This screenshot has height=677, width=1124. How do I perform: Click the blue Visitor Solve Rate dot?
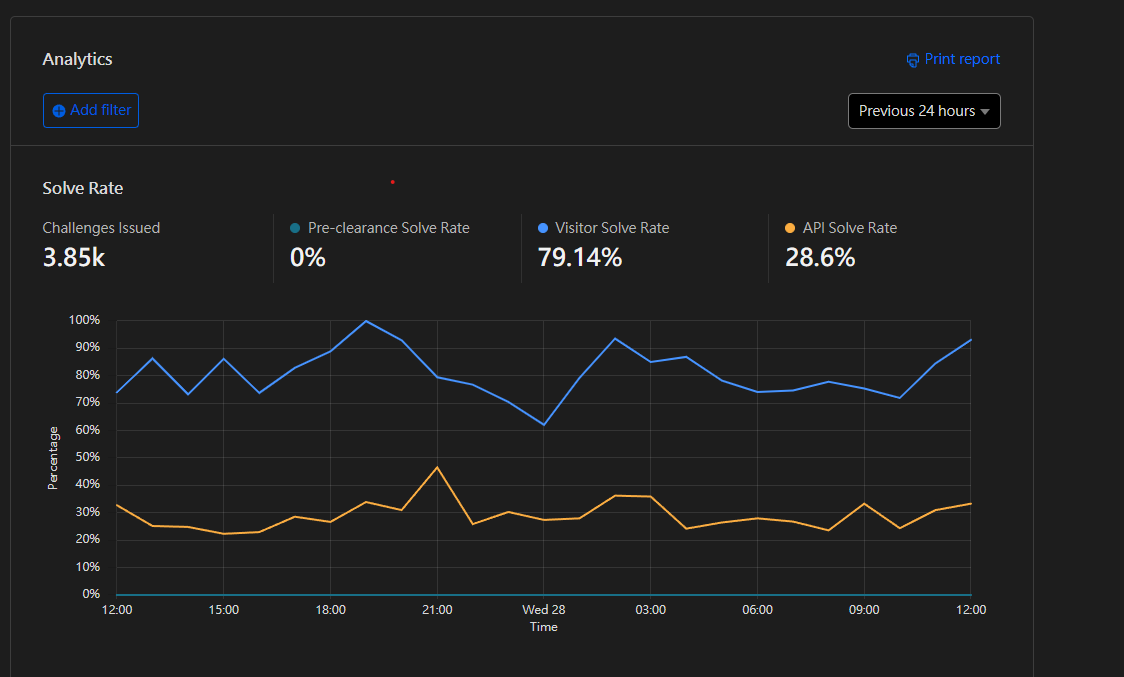point(543,228)
